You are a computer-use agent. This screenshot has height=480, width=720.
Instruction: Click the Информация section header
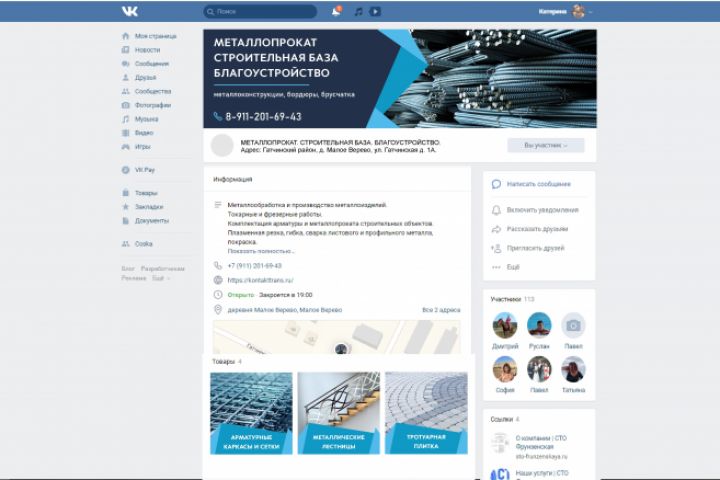(233, 179)
